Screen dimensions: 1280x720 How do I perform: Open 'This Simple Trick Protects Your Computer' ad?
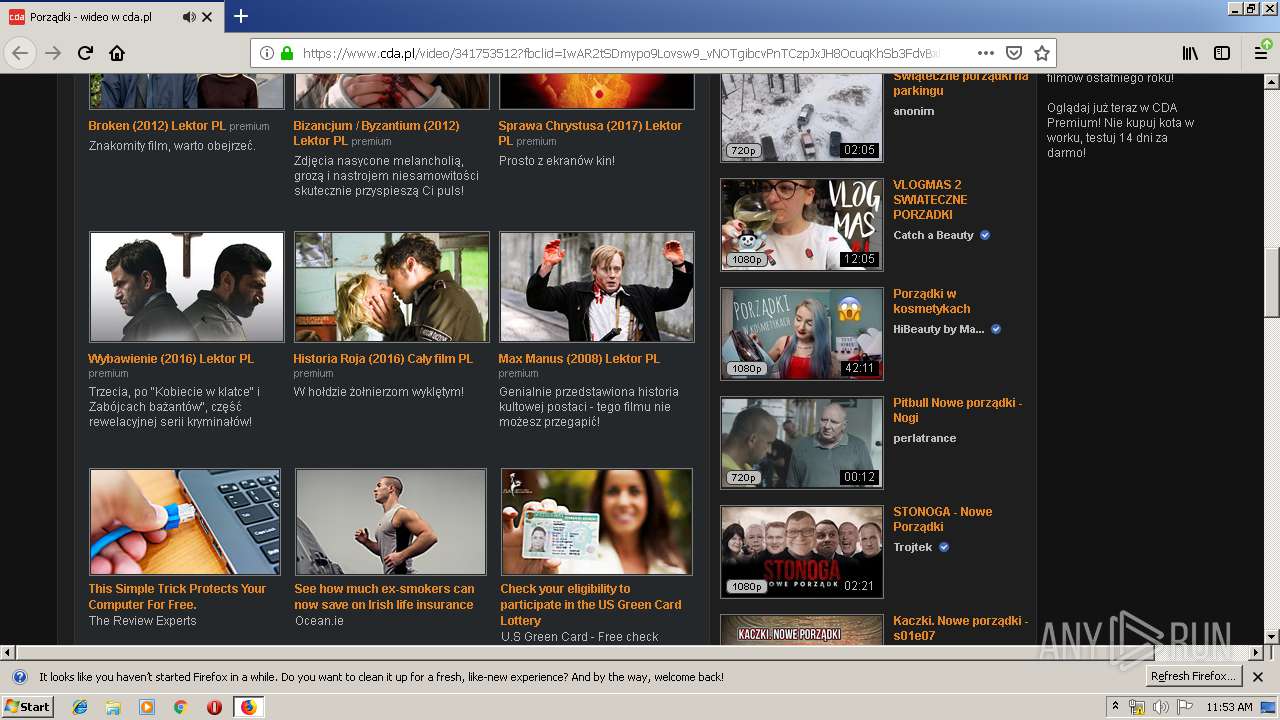[177, 597]
